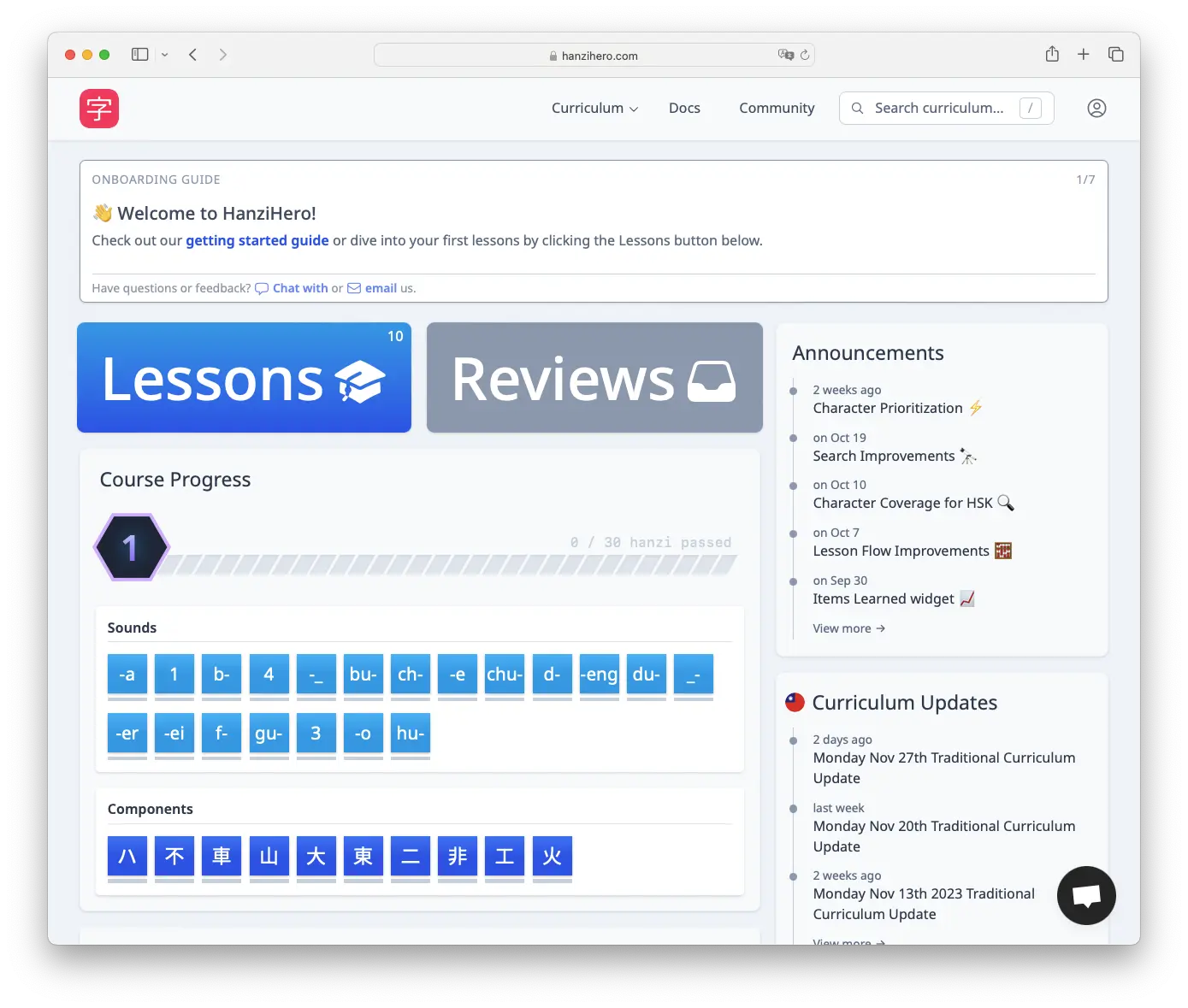Screen dimensions: 1188x1008
Task: Open the tone 3 sound tile
Action: [x=316, y=734]
